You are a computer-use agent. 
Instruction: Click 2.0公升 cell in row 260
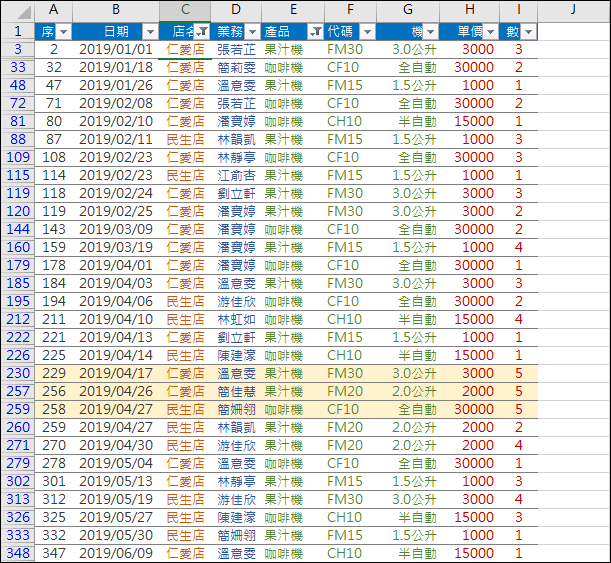408,427
